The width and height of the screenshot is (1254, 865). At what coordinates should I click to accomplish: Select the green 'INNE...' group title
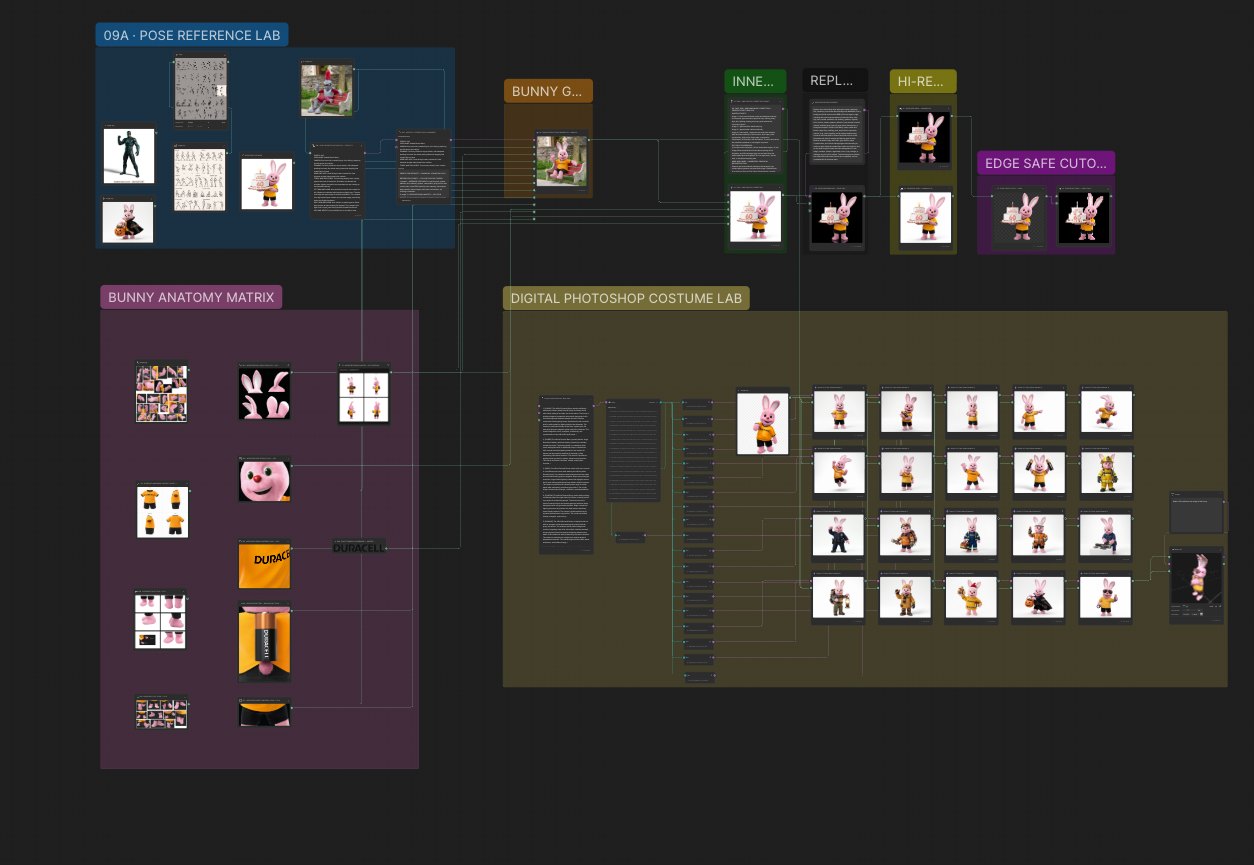point(753,81)
